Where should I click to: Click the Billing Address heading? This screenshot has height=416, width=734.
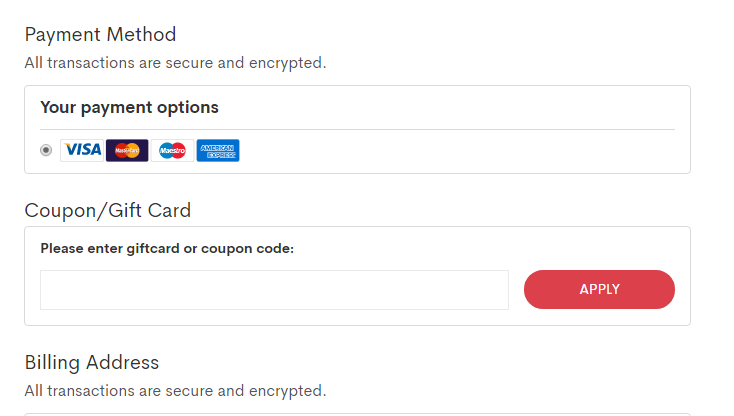coord(92,363)
